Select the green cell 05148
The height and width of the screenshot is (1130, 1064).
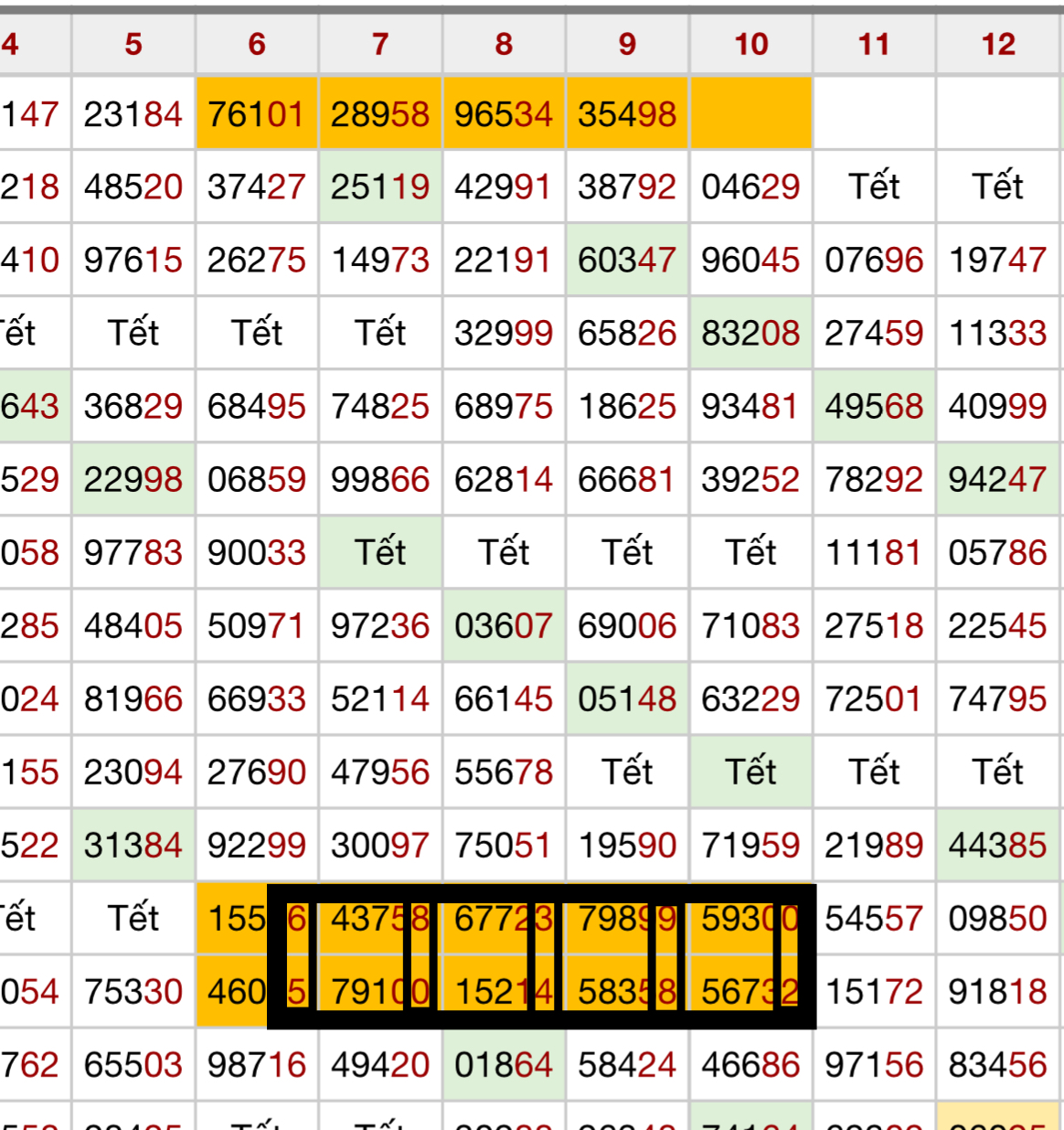[627, 698]
